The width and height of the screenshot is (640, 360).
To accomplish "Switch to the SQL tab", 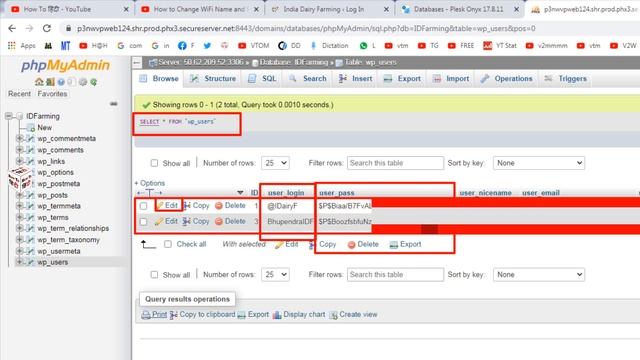I will (262, 79).
